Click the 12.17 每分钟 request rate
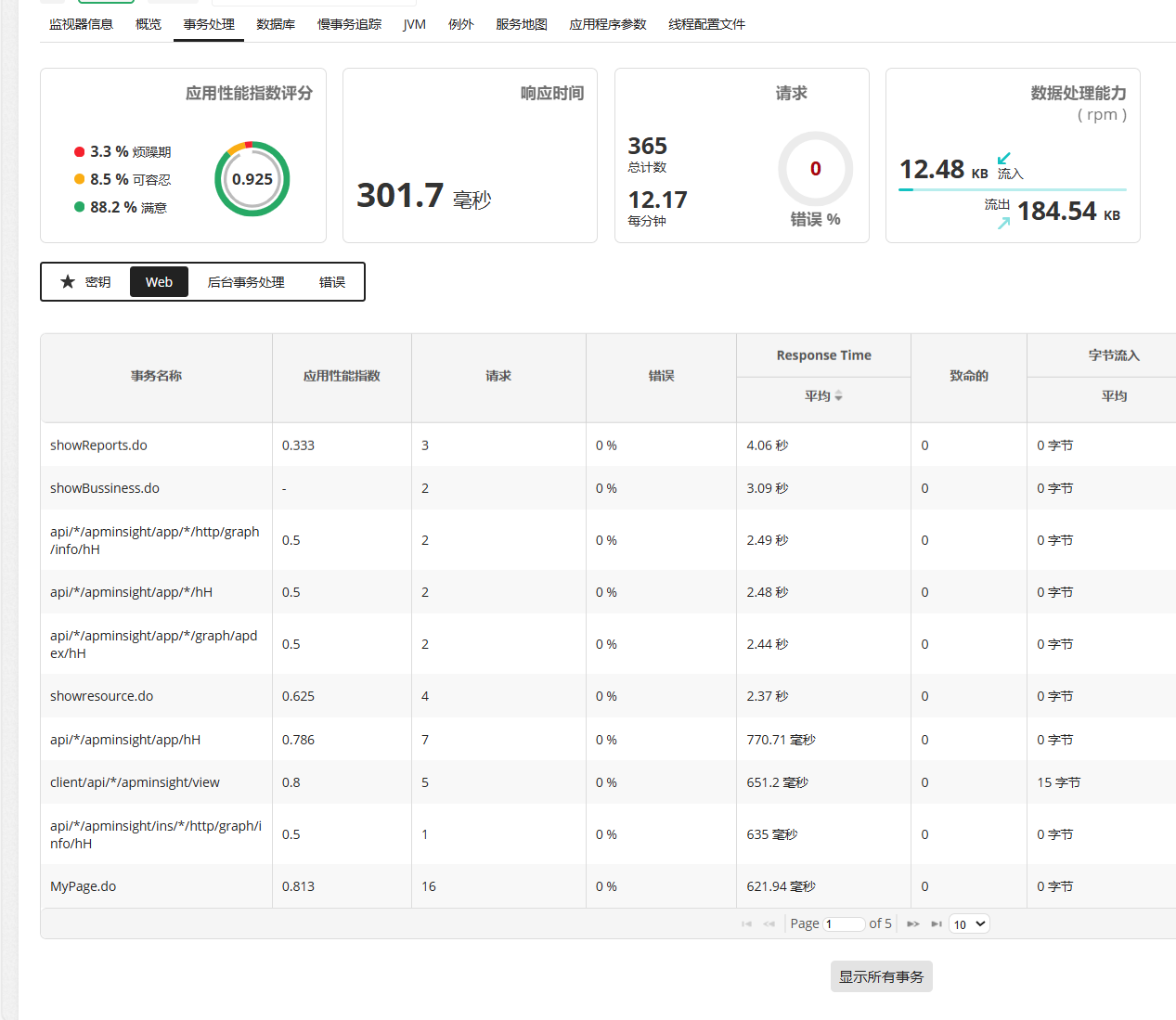Viewport: 1176px width, 1020px height. tap(657, 207)
